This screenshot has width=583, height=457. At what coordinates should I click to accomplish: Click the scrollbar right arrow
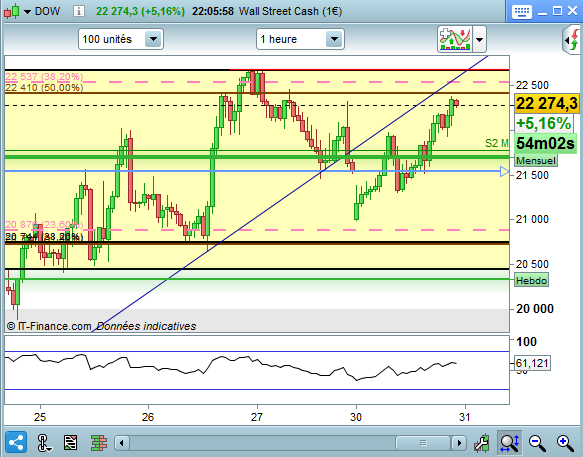(459, 443)
